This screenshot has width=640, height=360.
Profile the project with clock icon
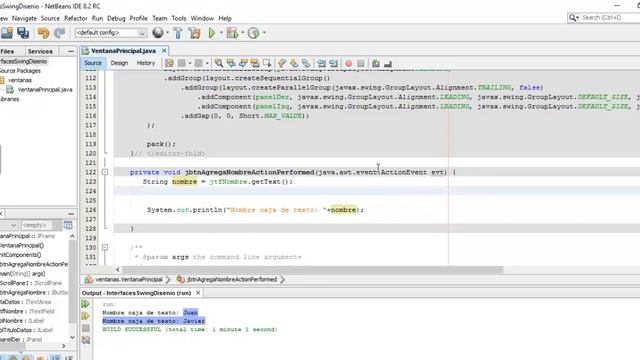[x=253, y=33]
